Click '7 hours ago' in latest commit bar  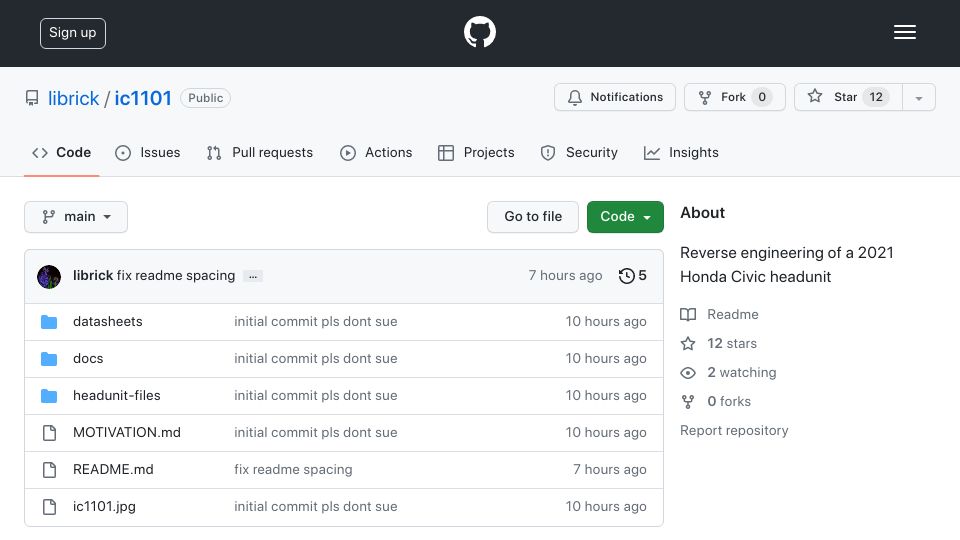[565, 276]
